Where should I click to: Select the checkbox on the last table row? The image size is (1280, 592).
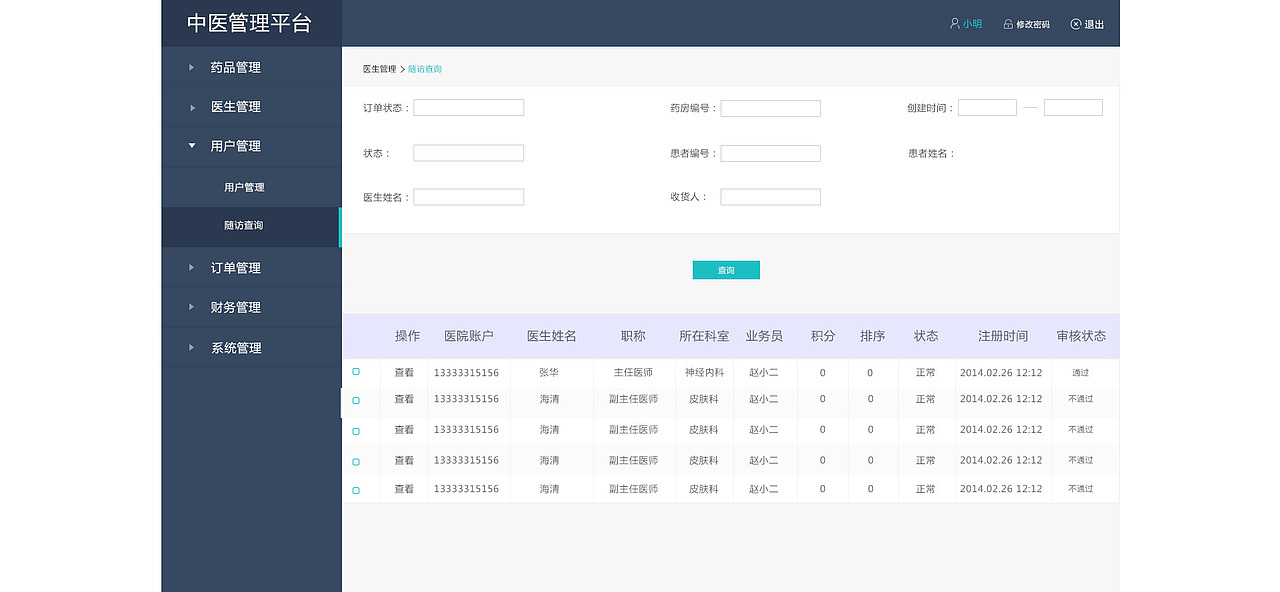355,491
